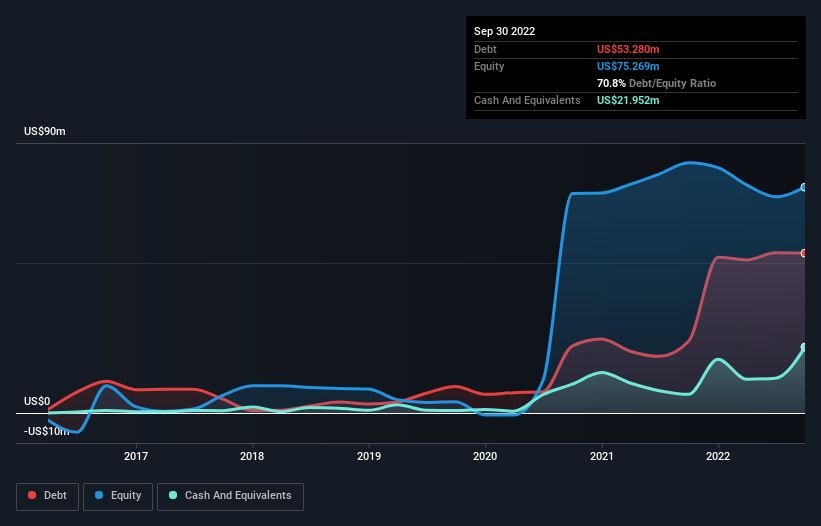Click the 2020 x-axis label

click(485, 456)
